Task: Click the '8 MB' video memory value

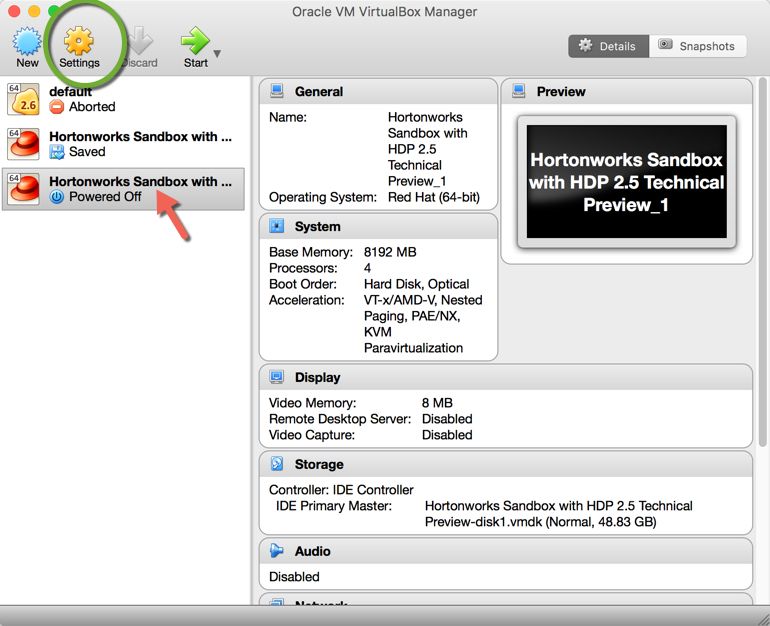Action: (x=437, y=403)
